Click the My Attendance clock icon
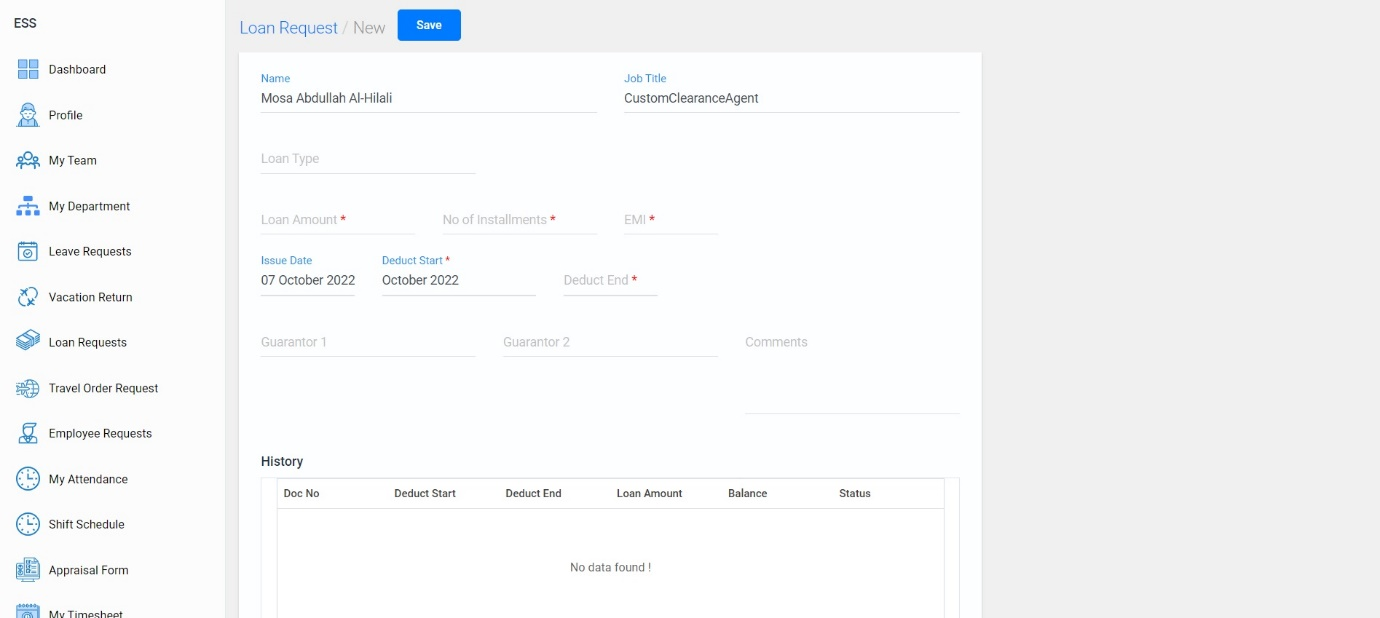The height and width of the screenshot is (618, 1380). pyautogui.click(x=29, y=479)
